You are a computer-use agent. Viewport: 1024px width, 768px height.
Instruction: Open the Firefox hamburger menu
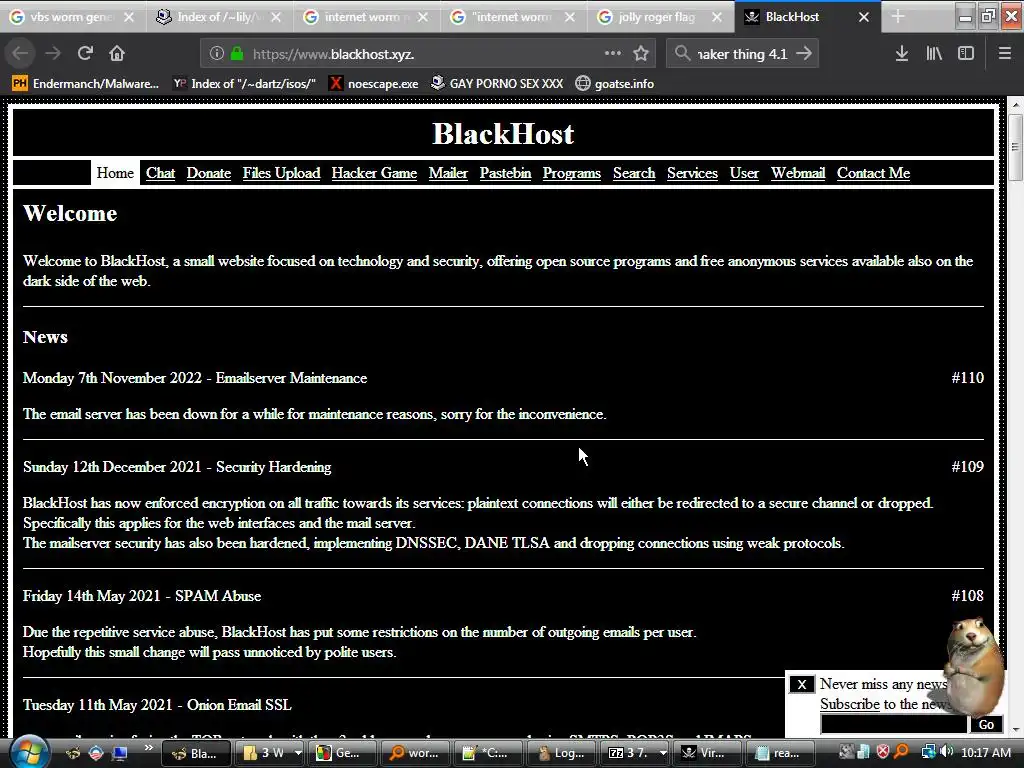click(x=1005, y=54)
